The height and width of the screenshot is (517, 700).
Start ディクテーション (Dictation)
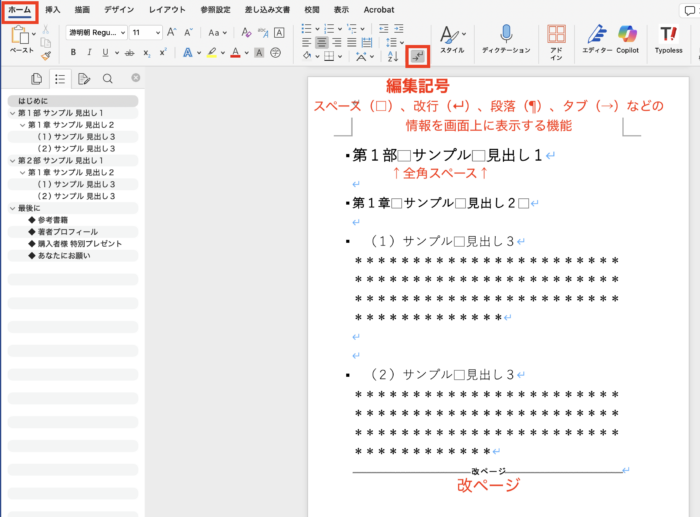[506, 39]
